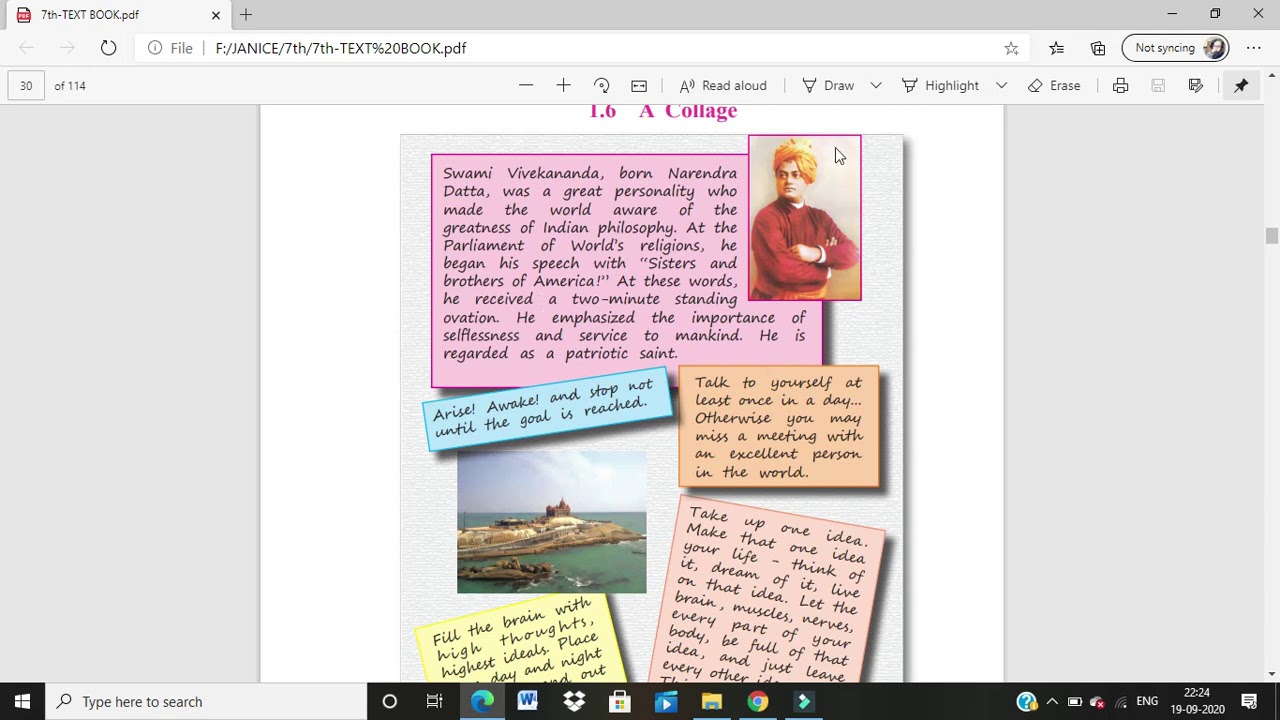Click the "Take up one idea" note
This screenshot has height=720, width=1280.
[770, 592]
